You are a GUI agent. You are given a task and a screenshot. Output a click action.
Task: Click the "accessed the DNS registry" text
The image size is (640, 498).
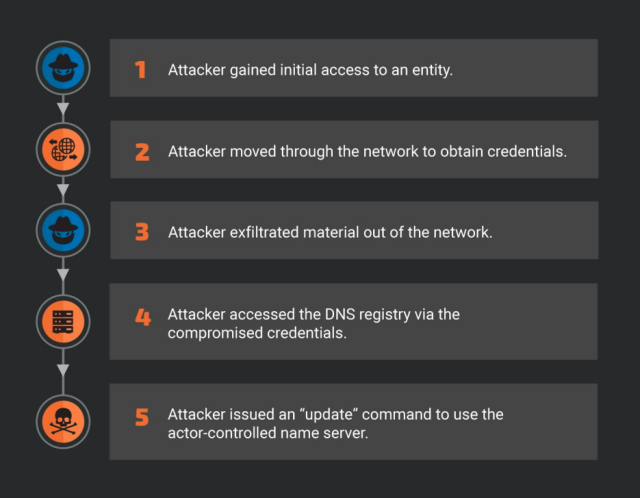click(x=313, y=314)
